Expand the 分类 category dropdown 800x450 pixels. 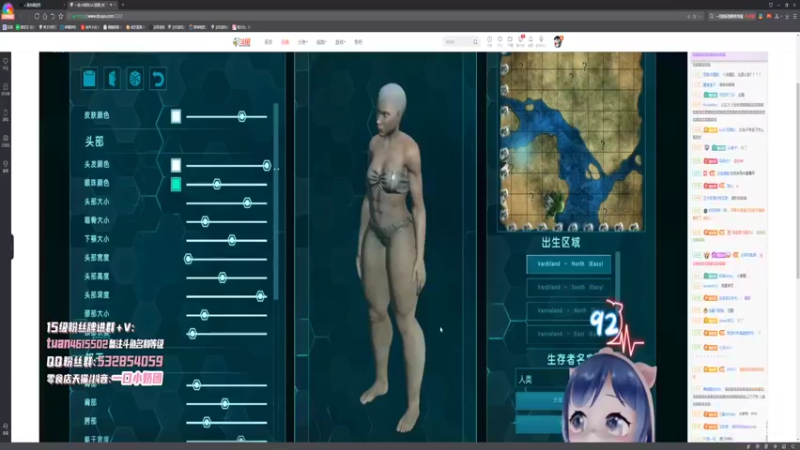303,42
